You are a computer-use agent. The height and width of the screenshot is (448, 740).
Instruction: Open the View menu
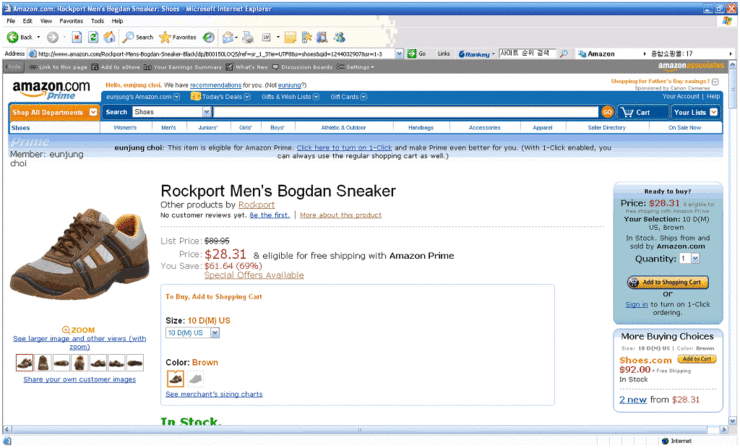click(x=46, y=21)
